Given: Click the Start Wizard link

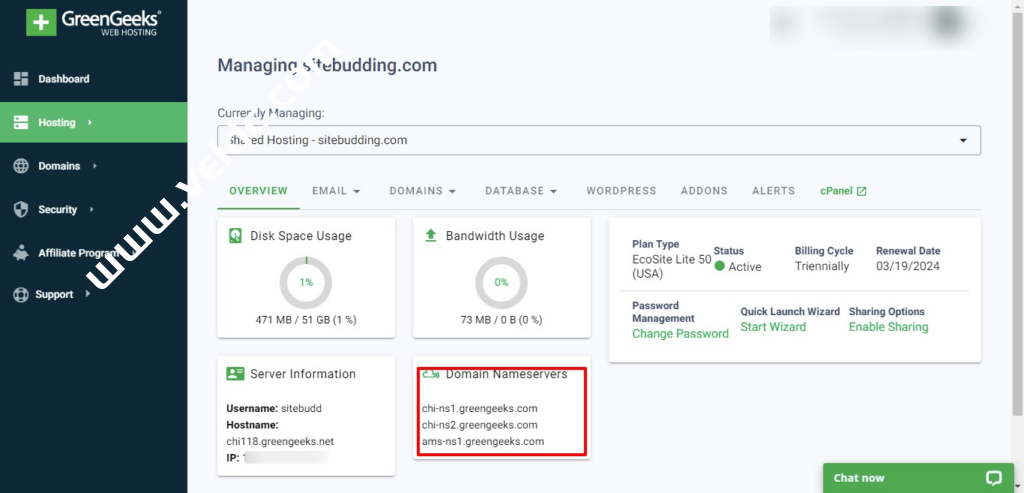Looking at the screenshot, I should (x=773, y=327).
